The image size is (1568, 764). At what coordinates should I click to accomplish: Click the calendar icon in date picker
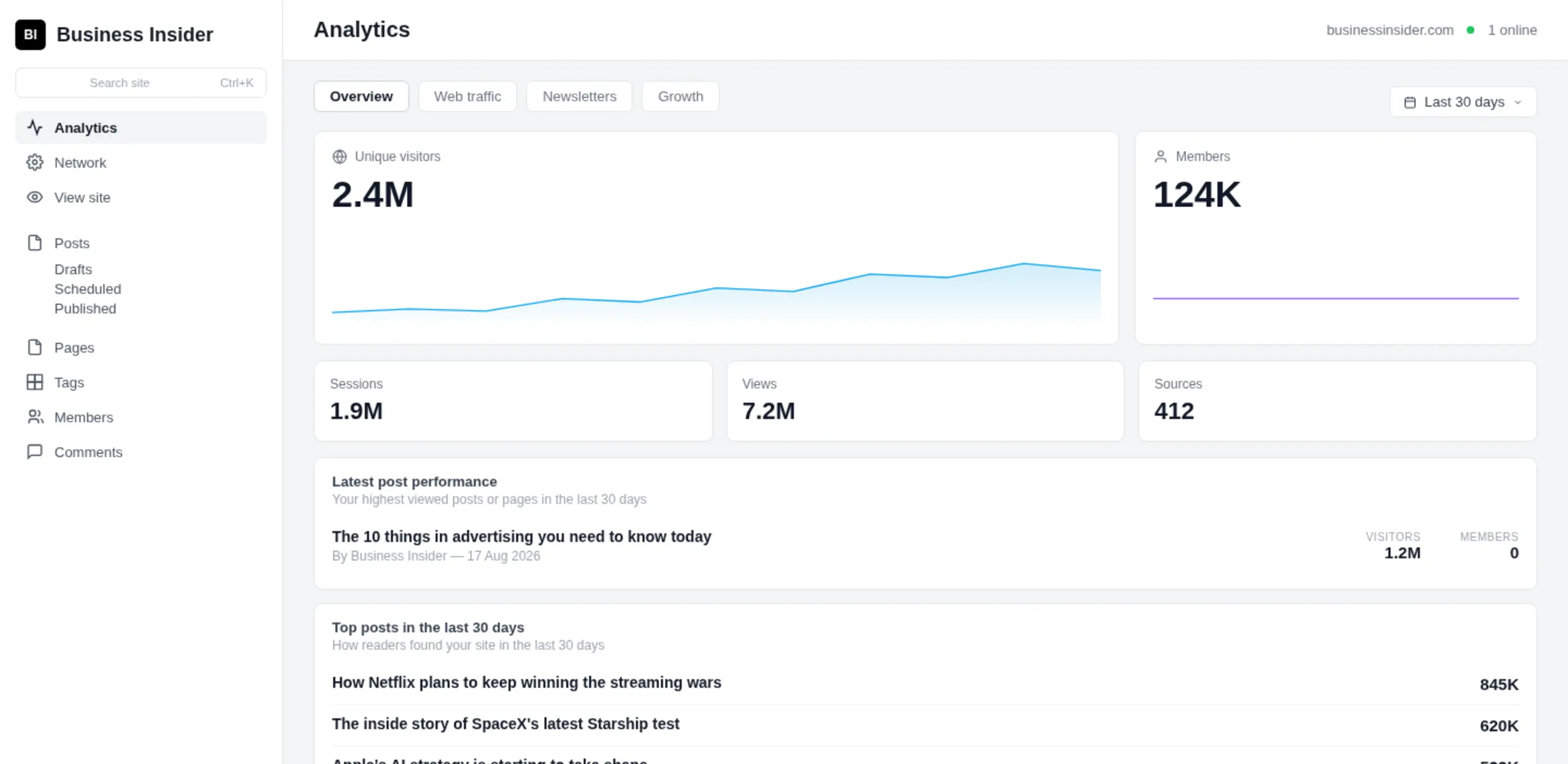(x=1410, y=102)
